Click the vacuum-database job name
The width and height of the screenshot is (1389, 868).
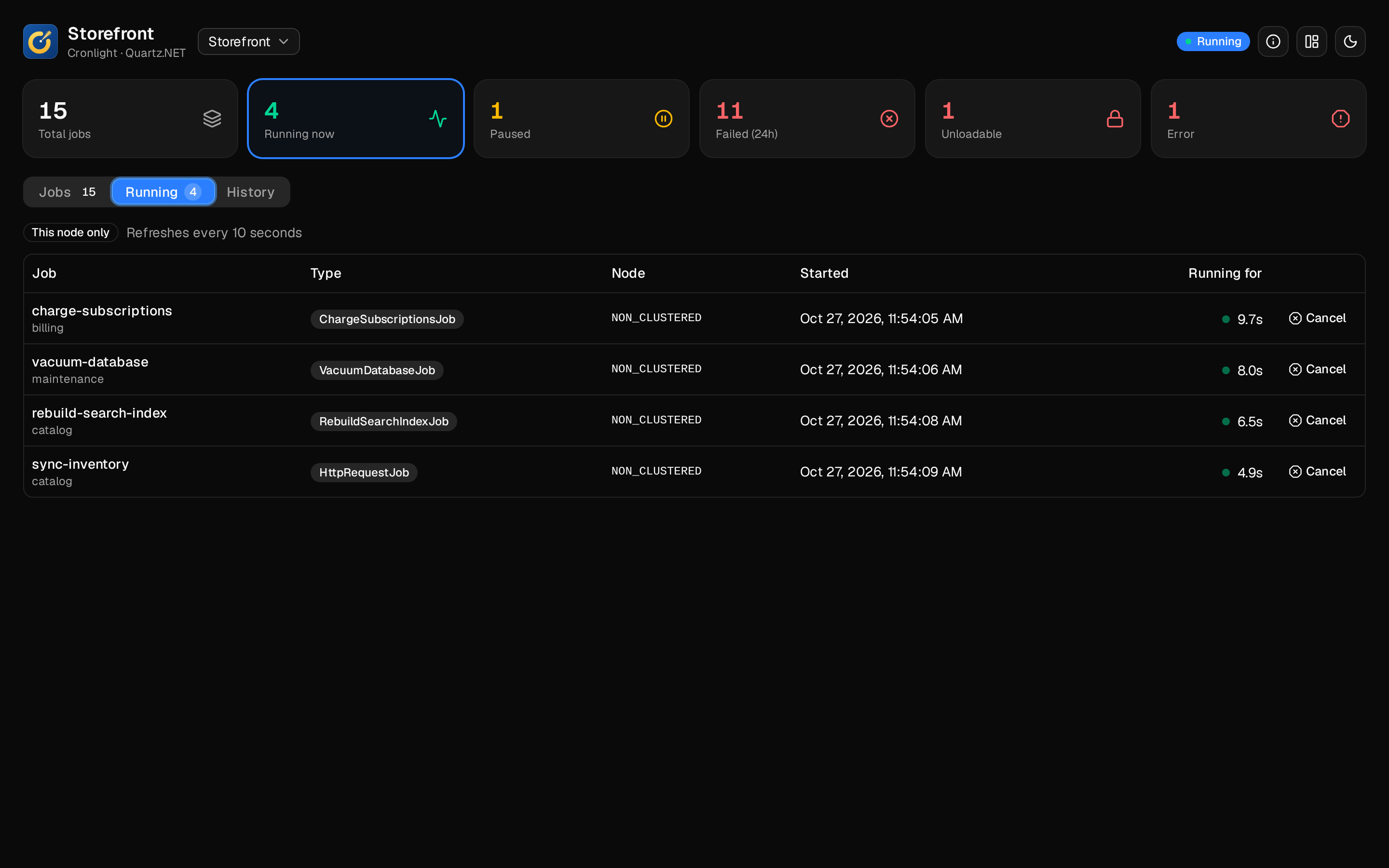(90, 362)
